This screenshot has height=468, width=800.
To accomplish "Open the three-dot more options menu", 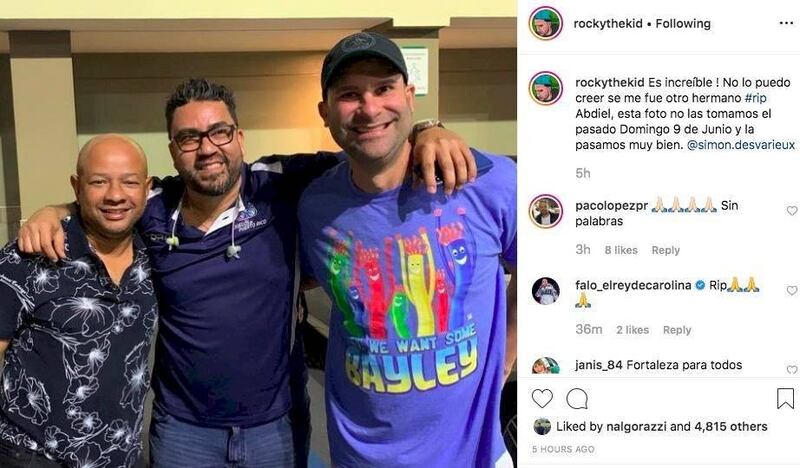I will 786,23.
